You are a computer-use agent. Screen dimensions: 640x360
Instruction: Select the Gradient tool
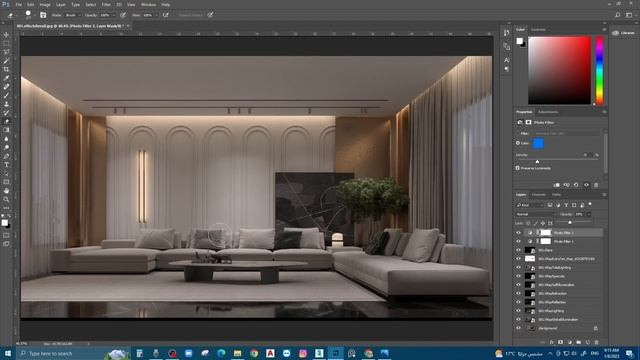coord(7,130)
